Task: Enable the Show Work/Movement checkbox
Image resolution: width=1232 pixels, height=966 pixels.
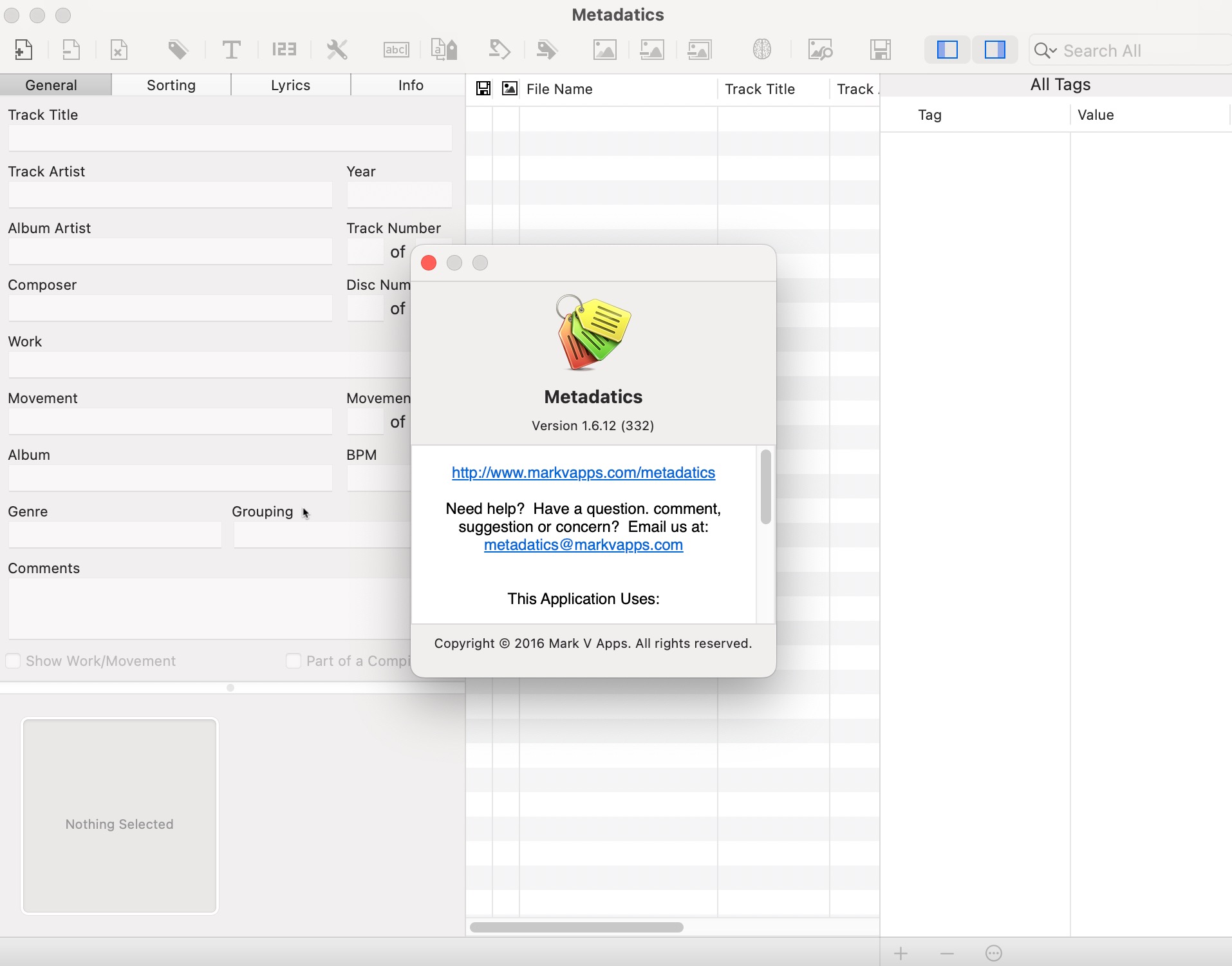Action: point(13,661)
